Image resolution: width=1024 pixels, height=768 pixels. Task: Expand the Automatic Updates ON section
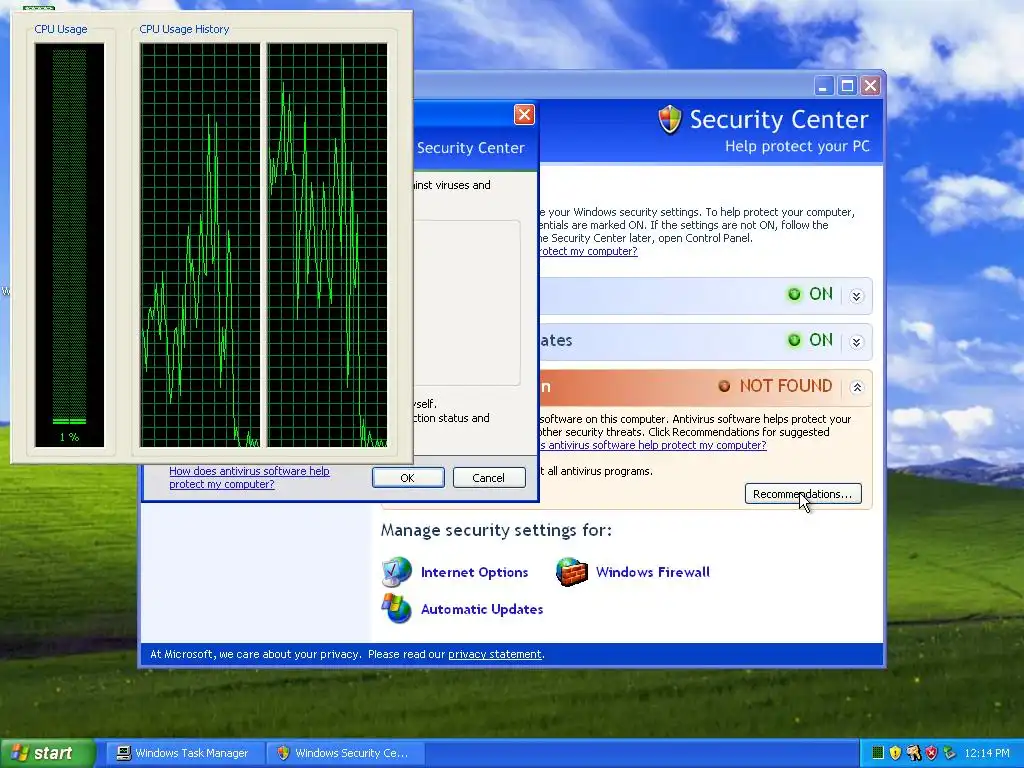857,342
